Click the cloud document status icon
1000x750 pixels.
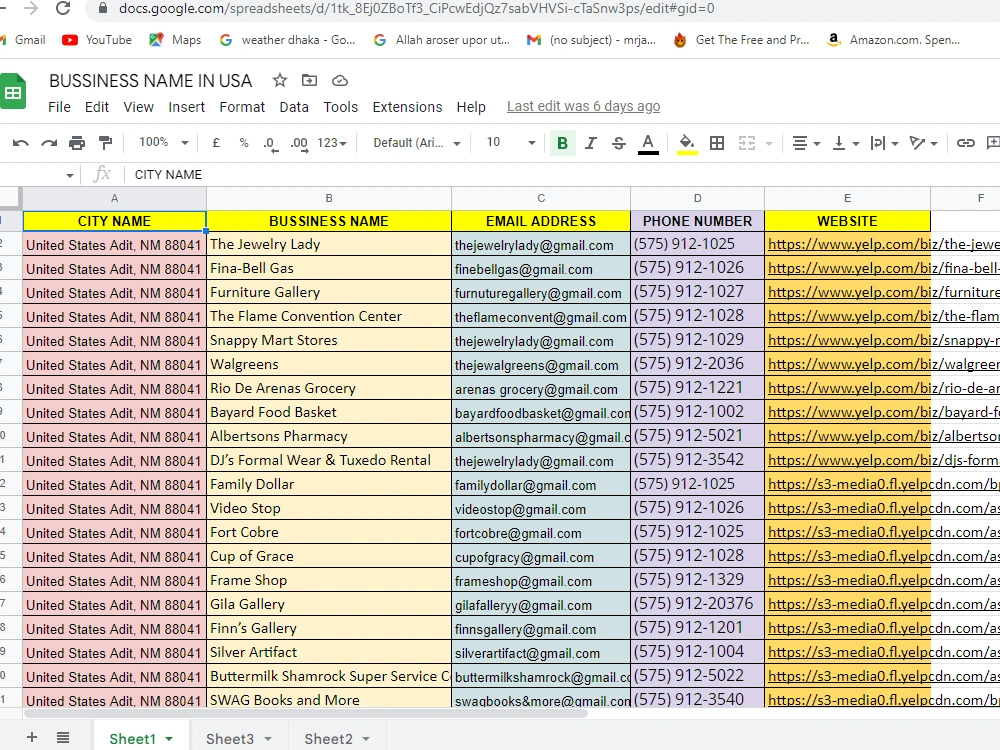click(x=340, y=80)
